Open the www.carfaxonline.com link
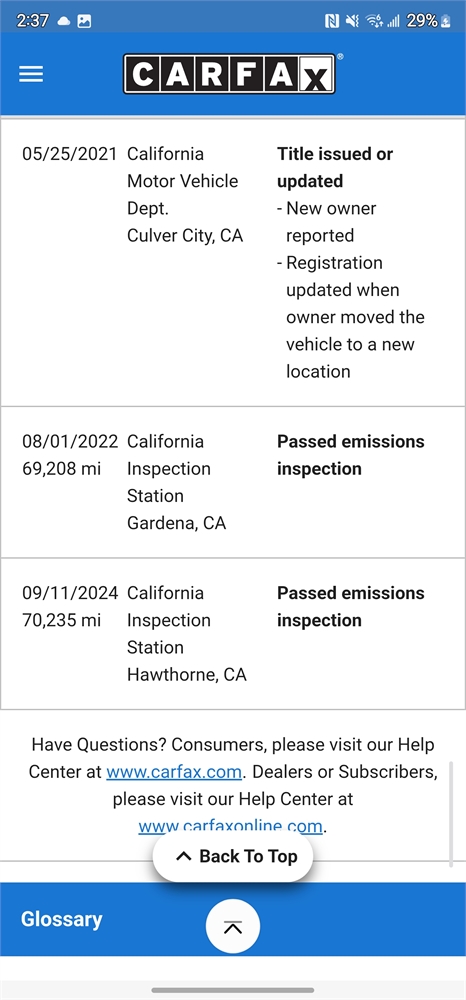 (x=230, y=826)
